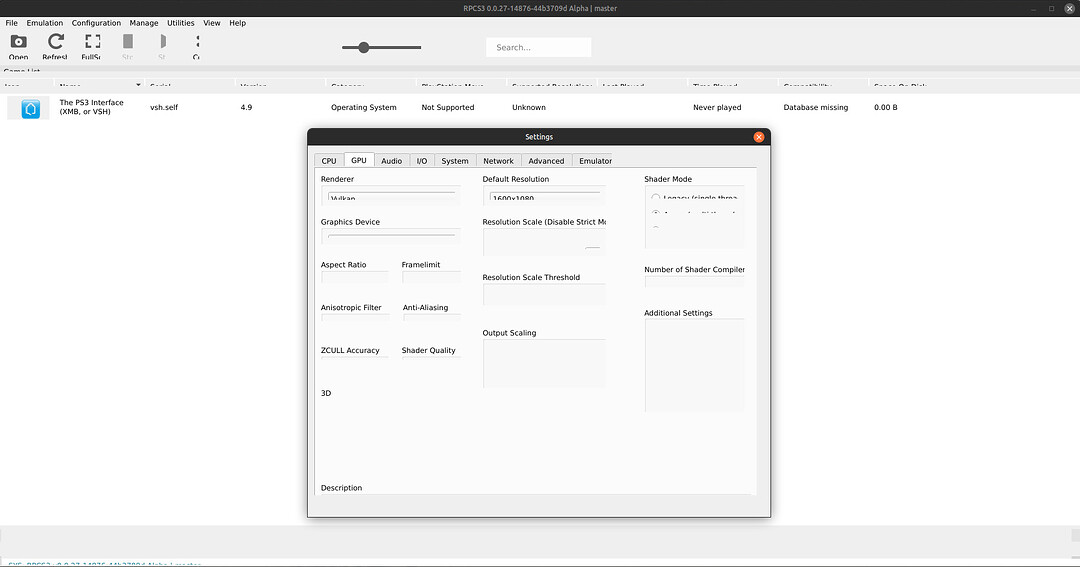Viewport: 1080px width, 567px height.
Task: Switch to the CPU settings tab
Action: [x=329, y=161]
